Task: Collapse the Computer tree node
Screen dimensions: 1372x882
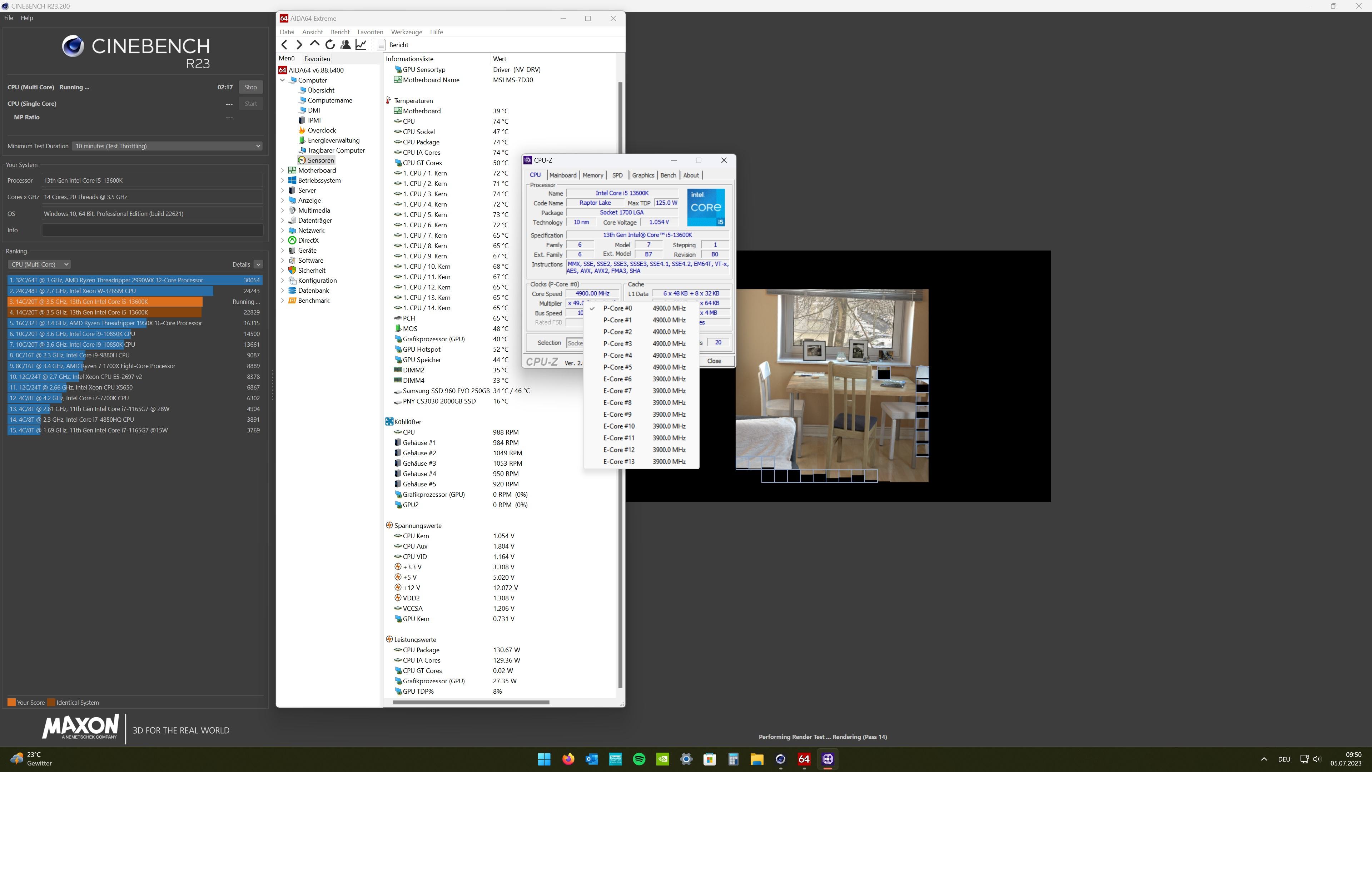Action: pyautogui.click(x=282, y=80)
